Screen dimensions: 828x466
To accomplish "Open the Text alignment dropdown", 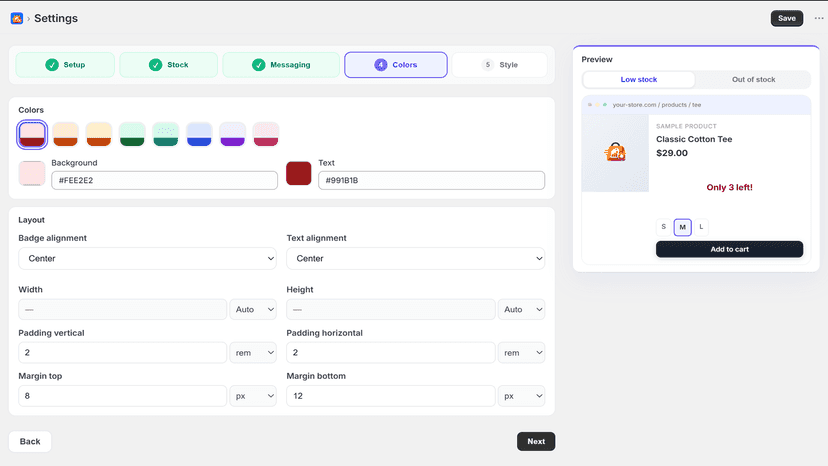I will click(x=416, y=259).
